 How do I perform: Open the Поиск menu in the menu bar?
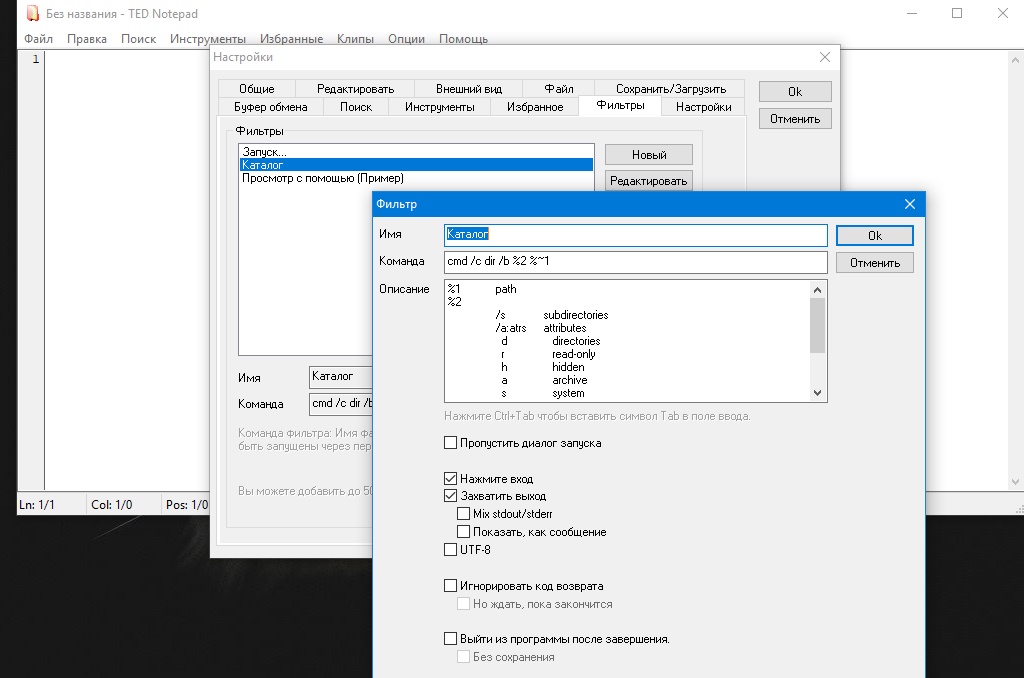point(138,39)
